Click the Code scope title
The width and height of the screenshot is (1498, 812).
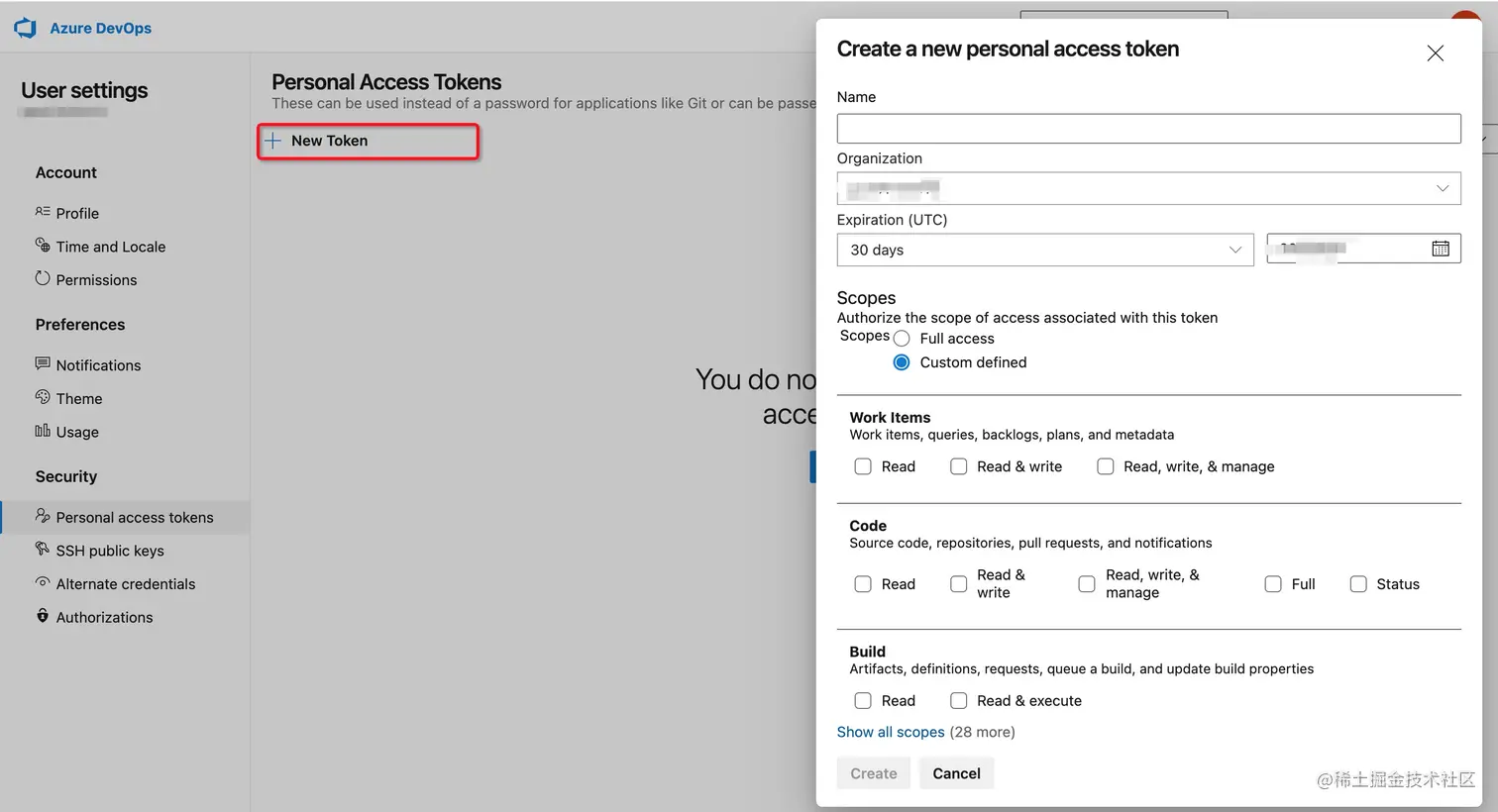point(868,526)
